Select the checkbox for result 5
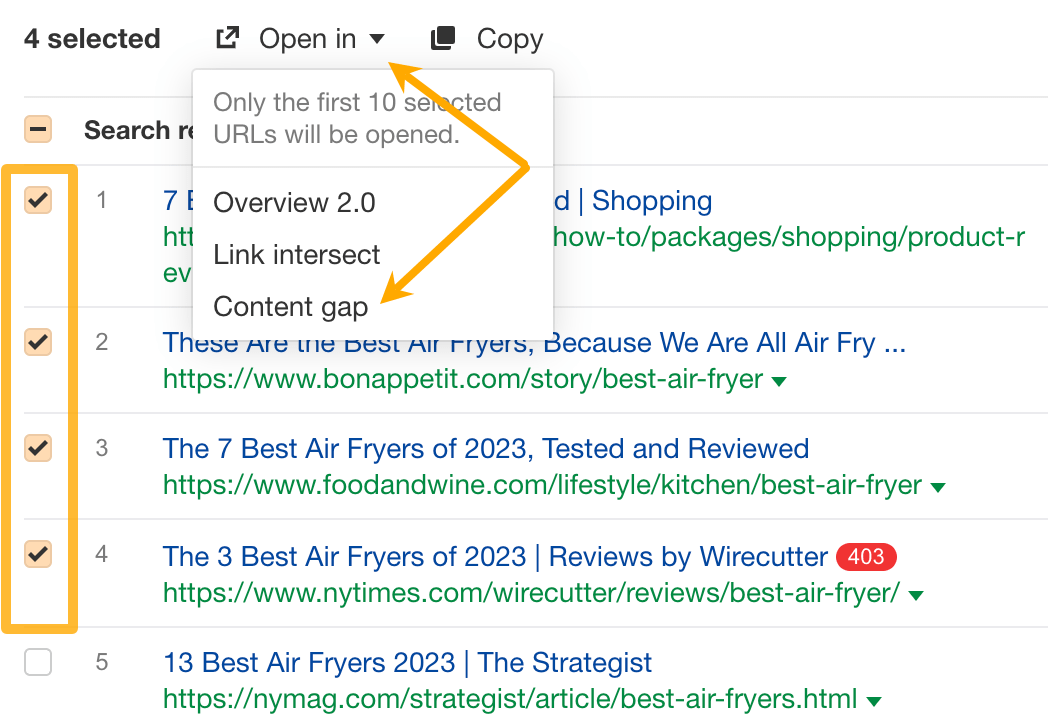The image size is (1048, 728). point(38,662)
